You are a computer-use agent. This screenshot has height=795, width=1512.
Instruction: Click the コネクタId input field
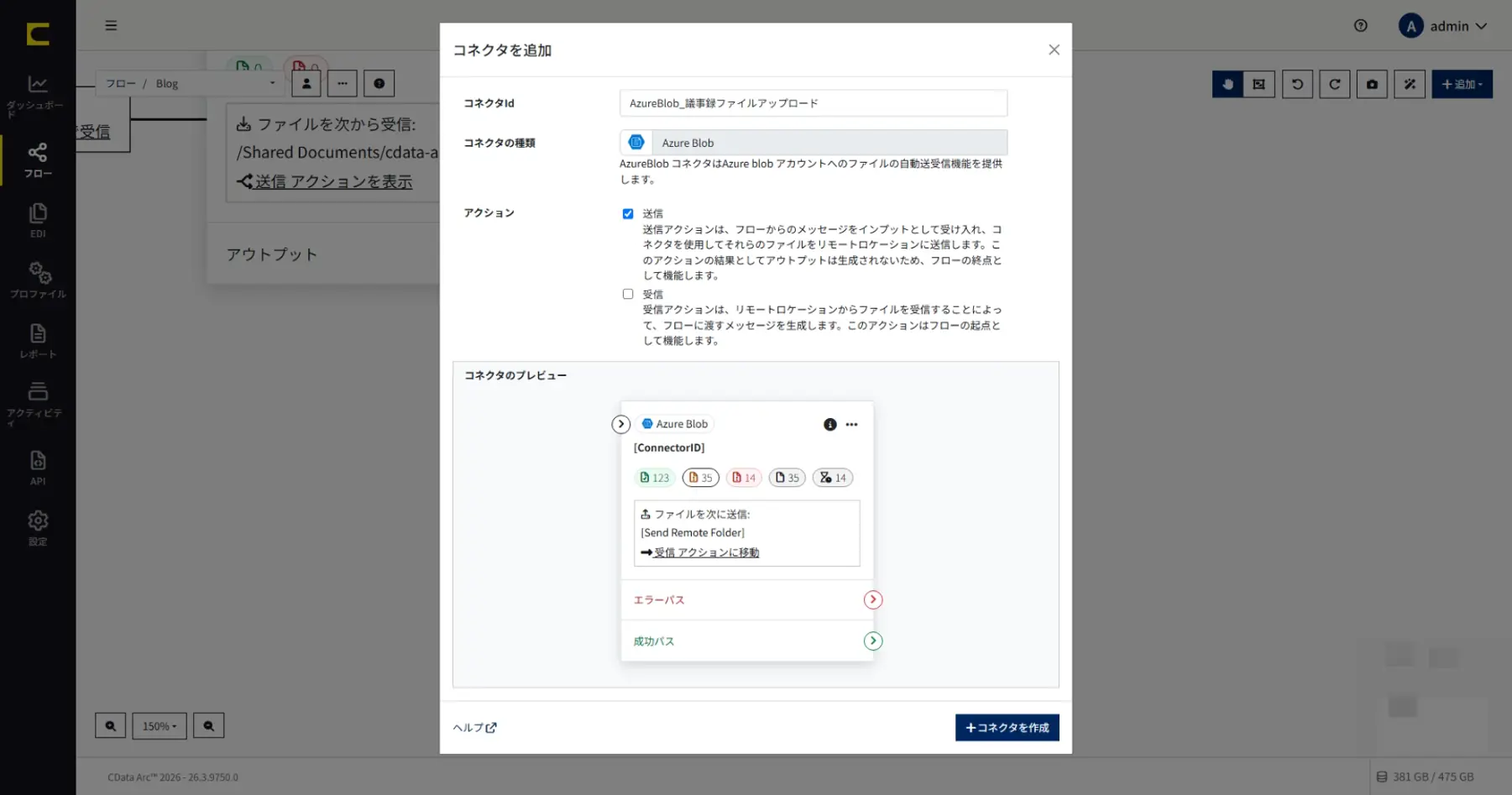tap(813, 103)
